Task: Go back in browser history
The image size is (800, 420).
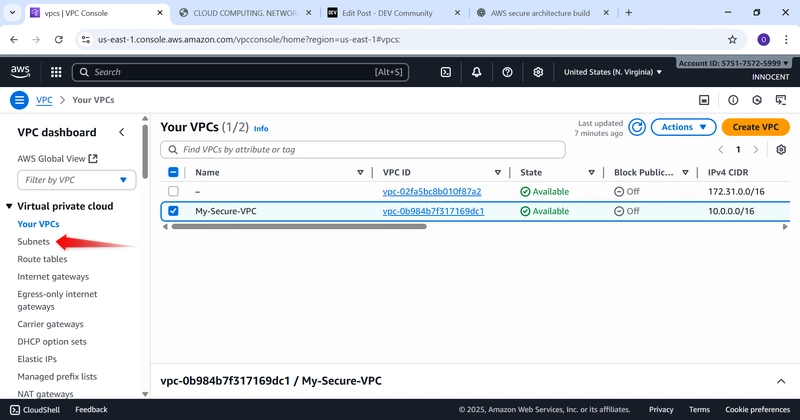Action: 14,39
